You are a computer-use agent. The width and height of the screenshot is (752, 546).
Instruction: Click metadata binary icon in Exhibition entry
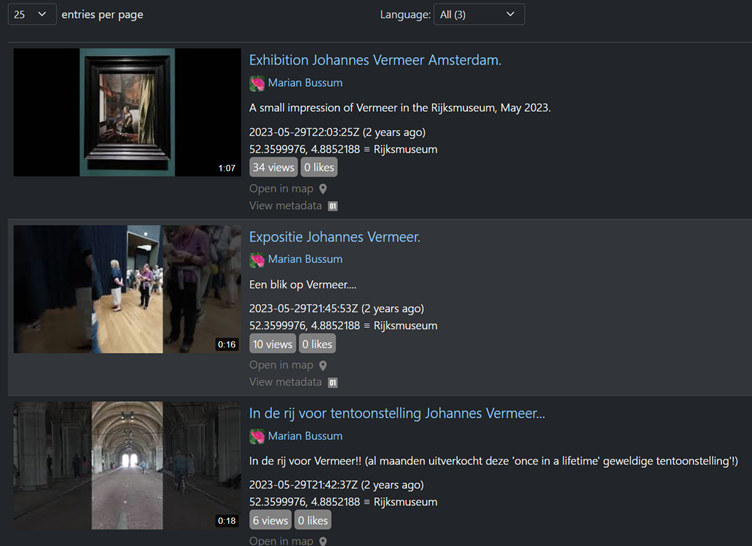coord(333,206)
